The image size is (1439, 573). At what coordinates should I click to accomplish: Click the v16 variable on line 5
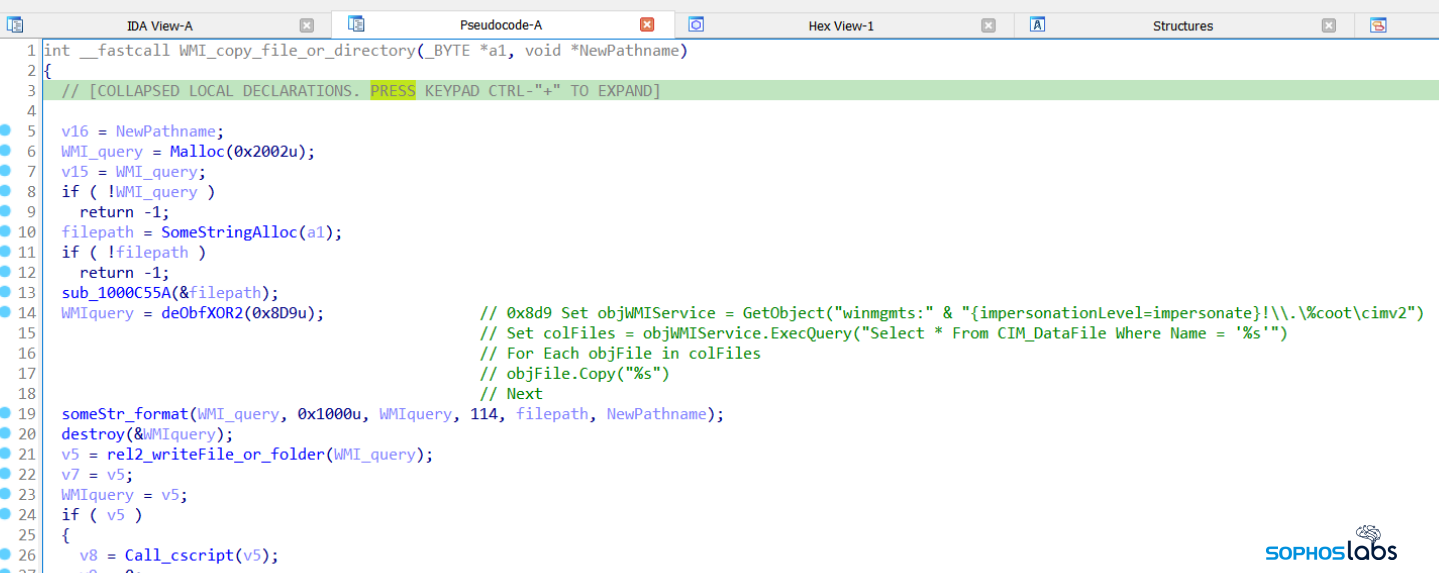(x=75, y=132)
